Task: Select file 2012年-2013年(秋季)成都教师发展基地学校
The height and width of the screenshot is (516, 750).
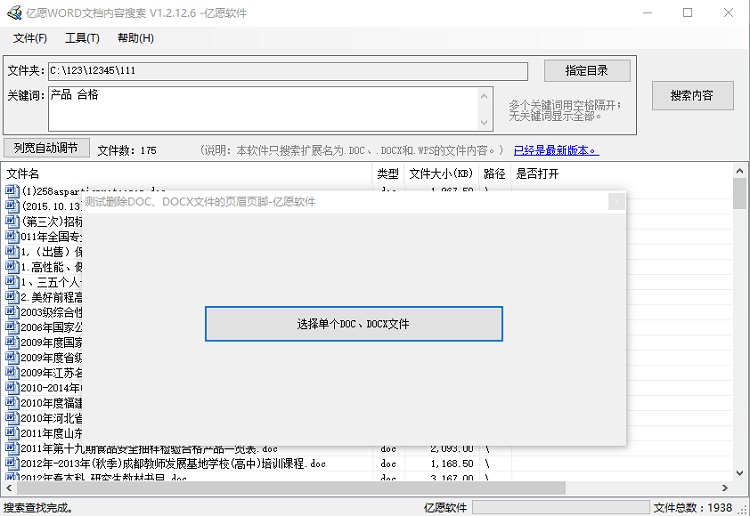Action: click(173, 463)
